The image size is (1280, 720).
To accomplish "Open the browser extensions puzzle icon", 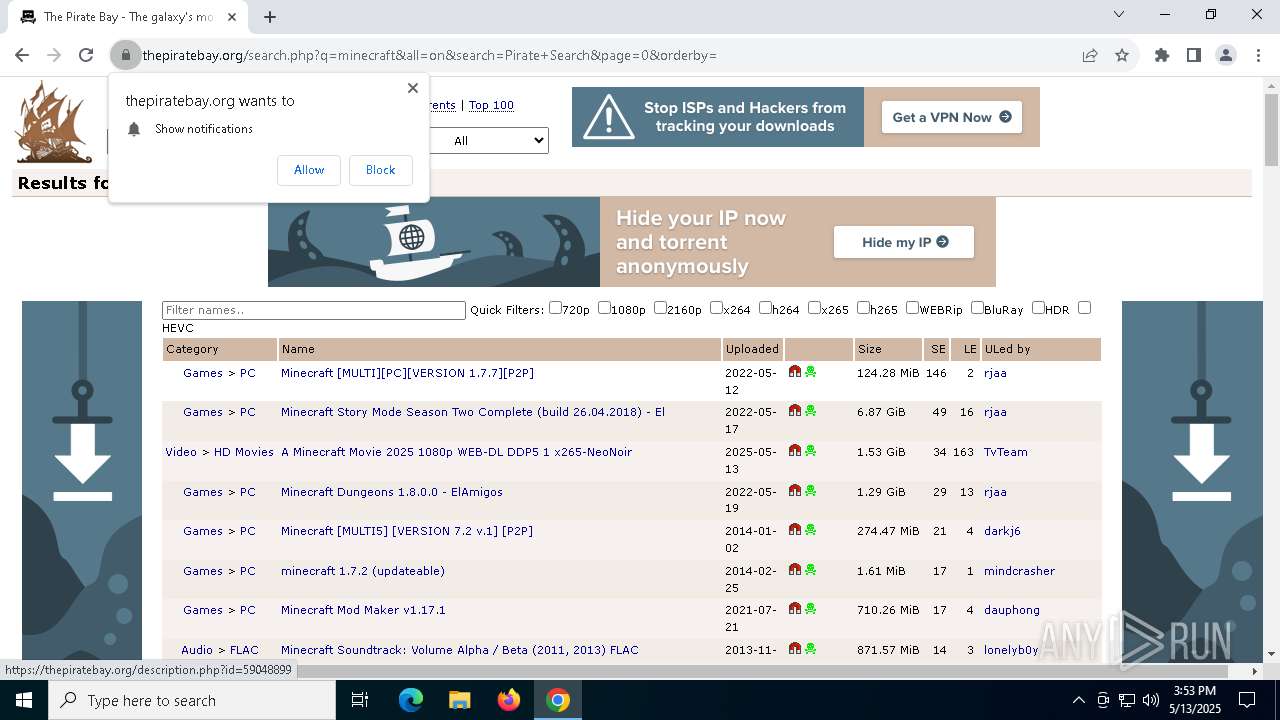I will [1162, 55].
